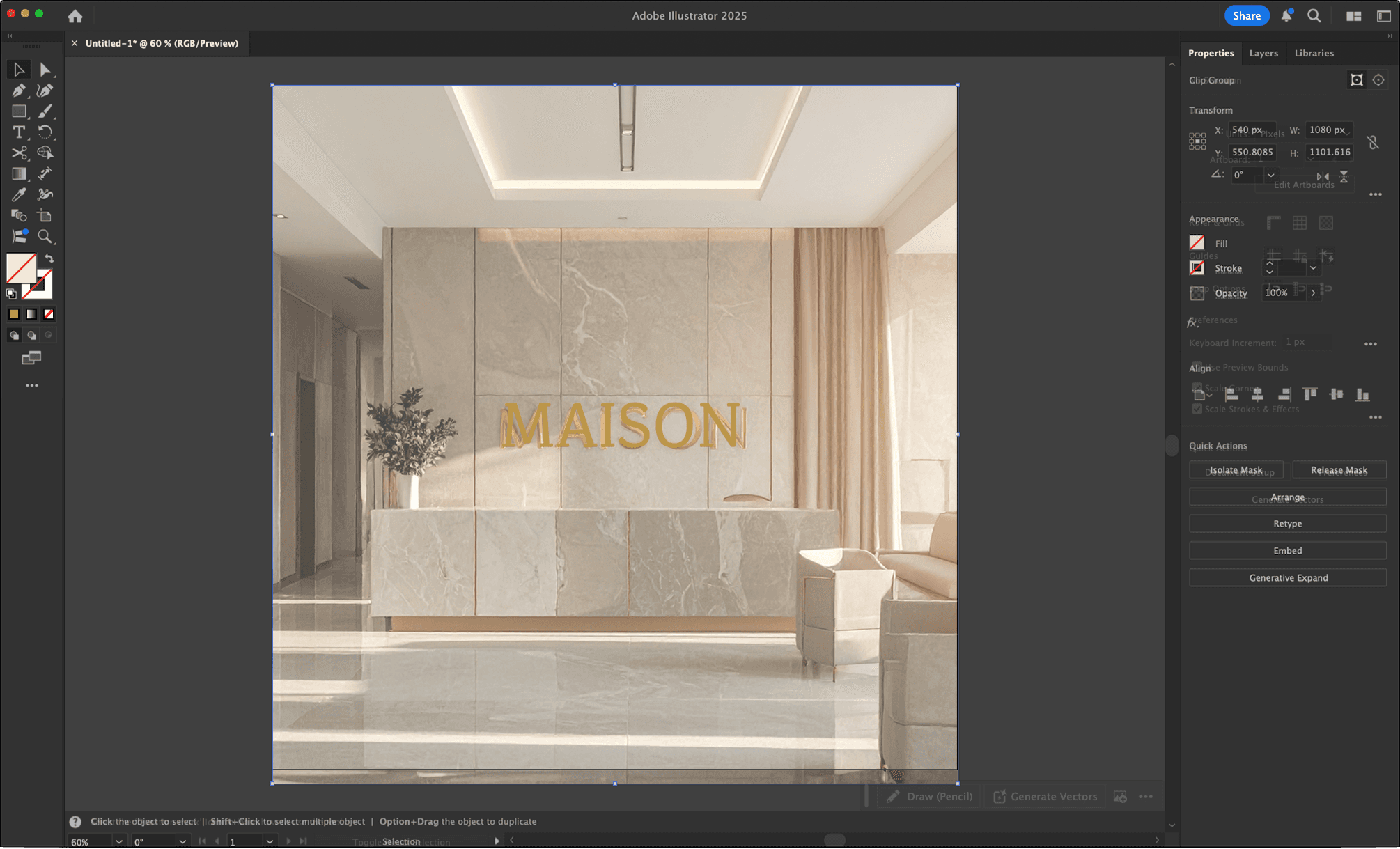Select the Direct Selection tool

pyautogui.click(x=45, y=70)
